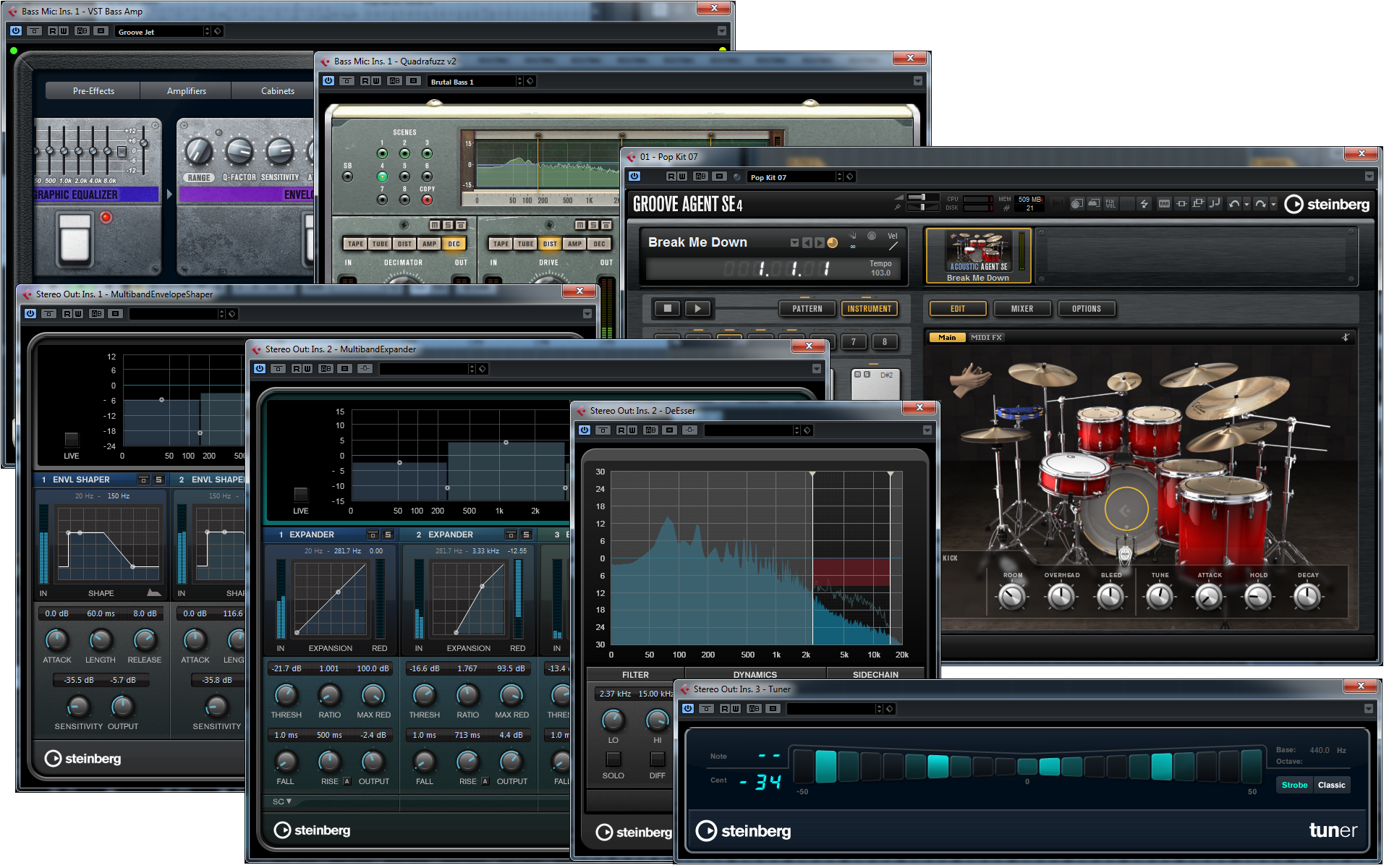Enable DIFF in DeEsser filter section
The image size is (1389, 868).
click(657, 759)
